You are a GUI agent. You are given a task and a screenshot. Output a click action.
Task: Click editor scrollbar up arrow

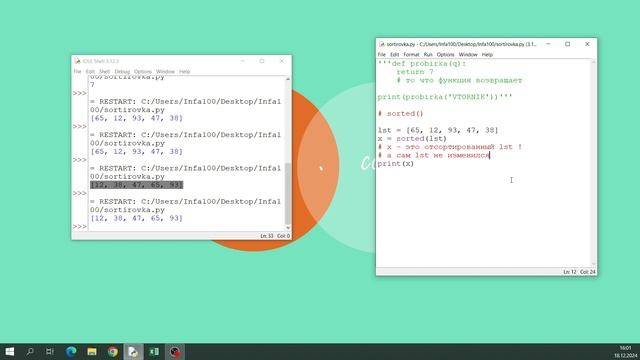click(x=593, y=62)
